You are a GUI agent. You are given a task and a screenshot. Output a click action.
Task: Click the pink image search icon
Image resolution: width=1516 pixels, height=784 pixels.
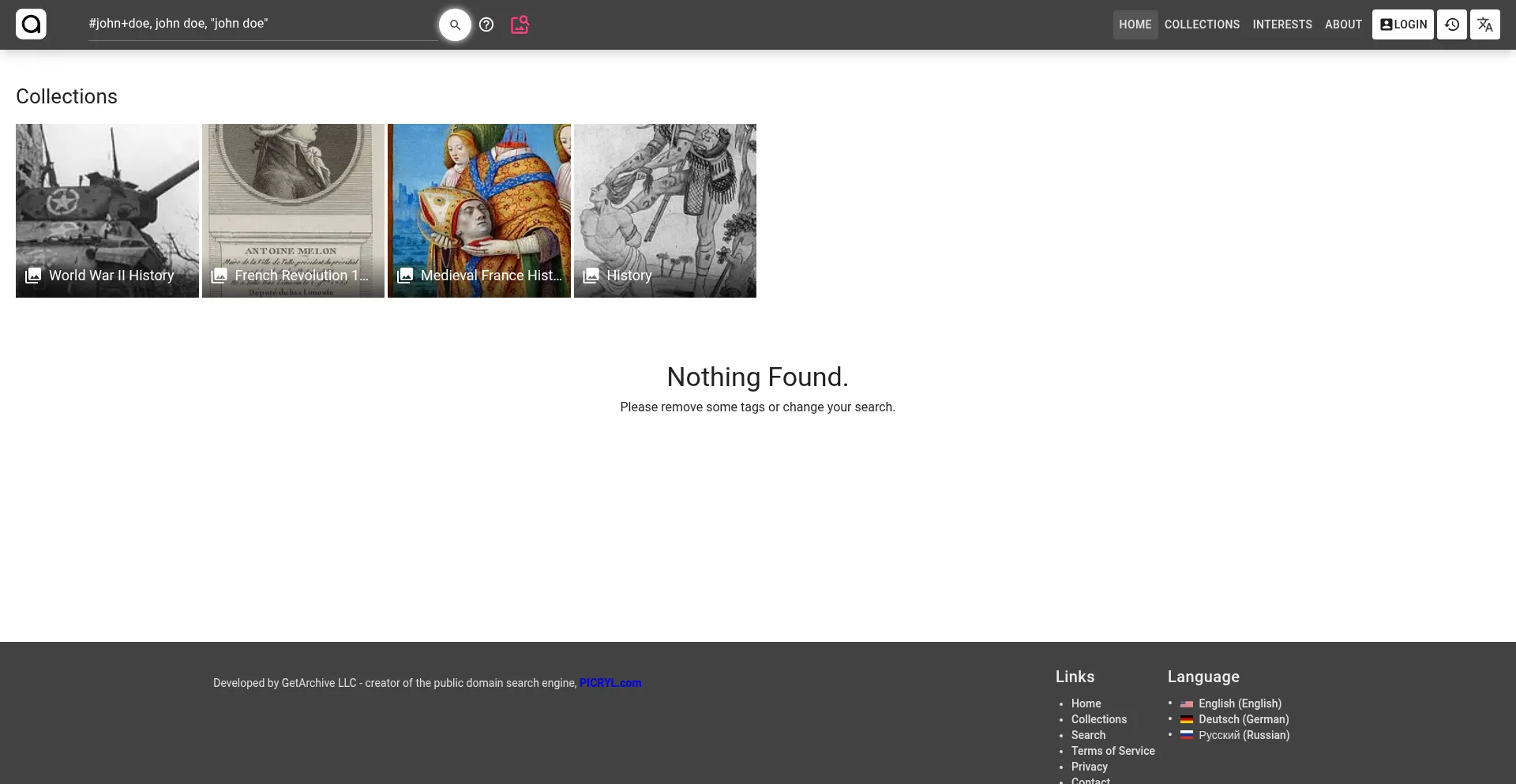click(520, 24)
